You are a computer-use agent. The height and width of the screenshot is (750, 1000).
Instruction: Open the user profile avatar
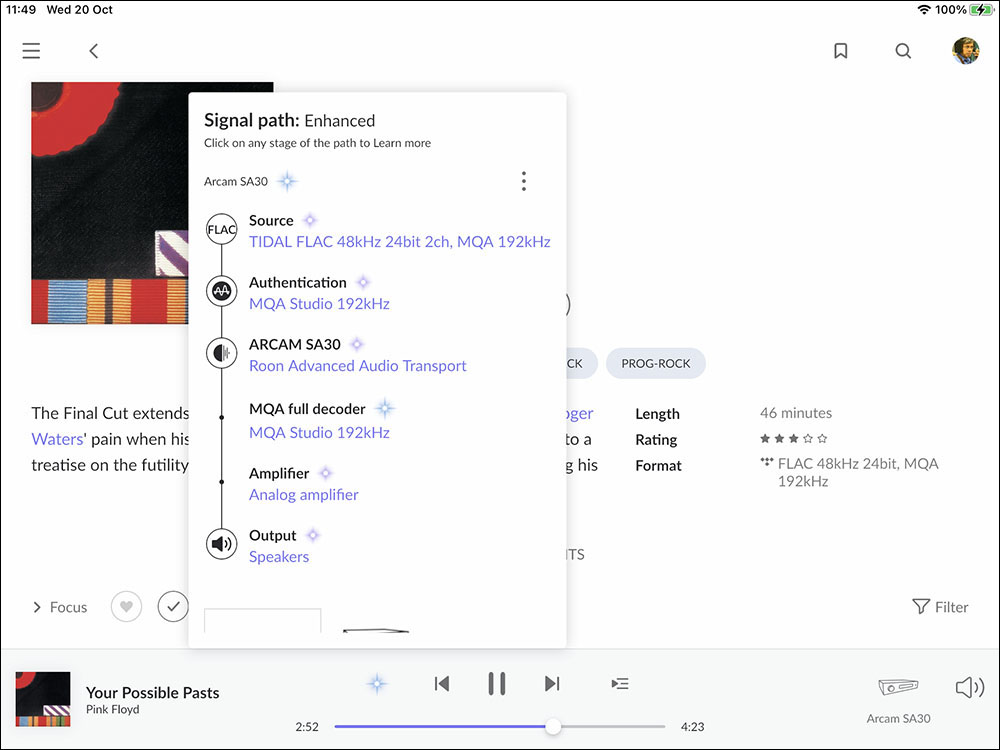coord(965,51)
